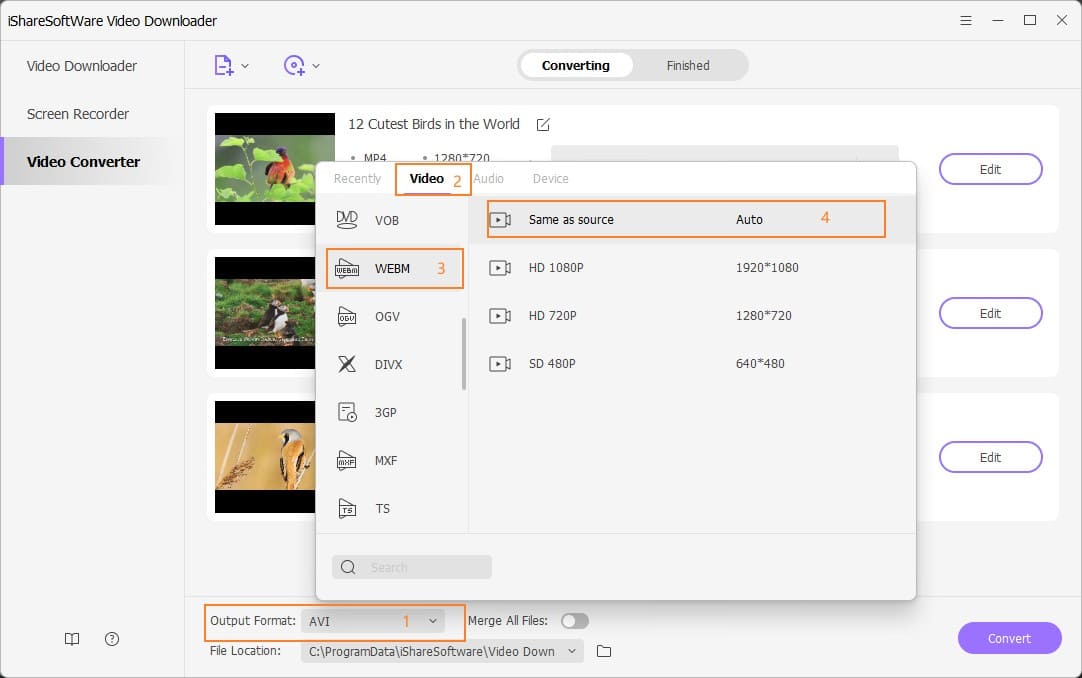Screen dimensions: 1082x678
Task: Open the hamburger menu in title bar
Action: 965,20
